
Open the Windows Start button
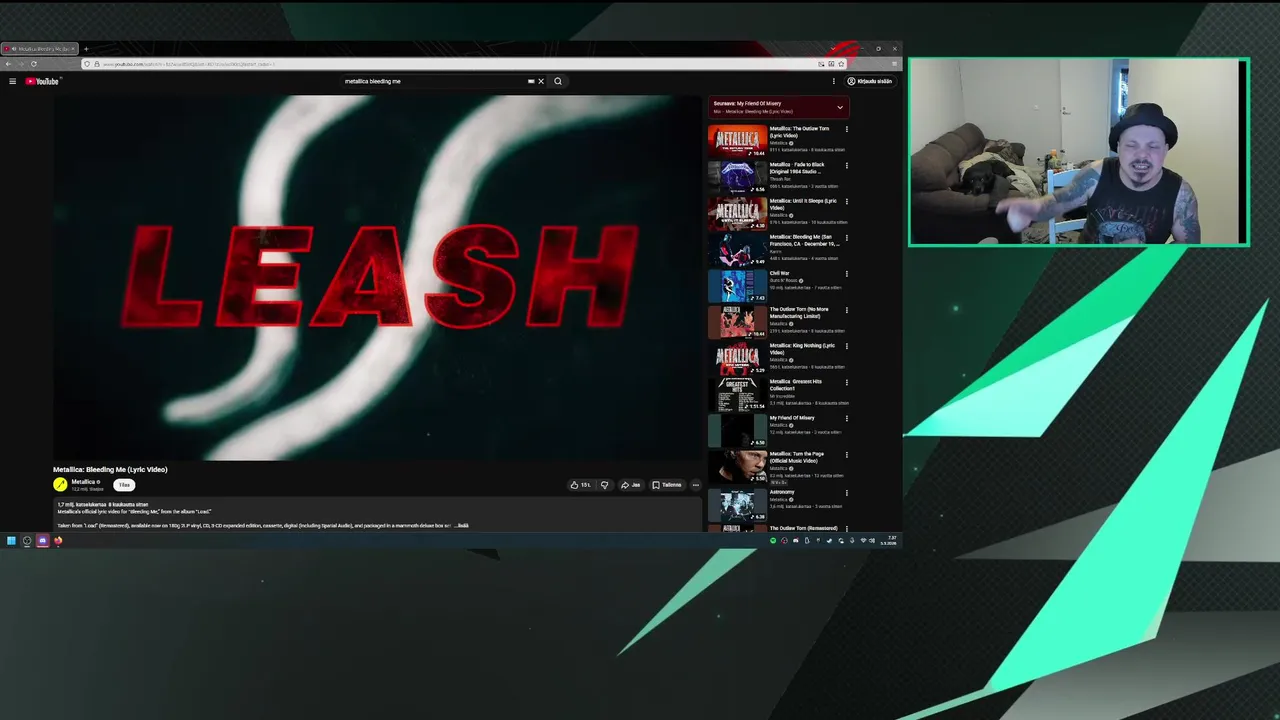point(11,541)
